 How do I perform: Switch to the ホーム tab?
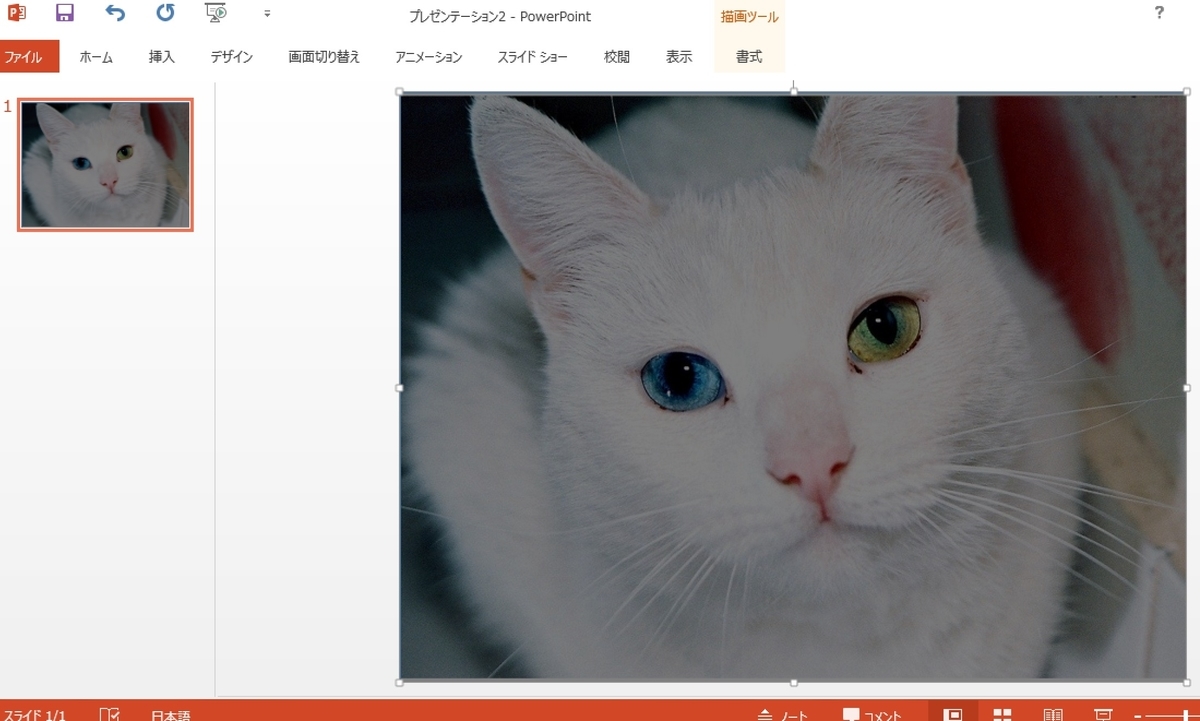[x=96, y=57]
